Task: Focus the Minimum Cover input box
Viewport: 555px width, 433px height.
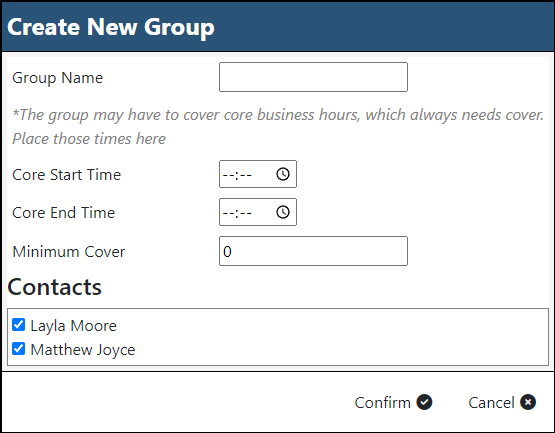Action: (x=313, y=251)
